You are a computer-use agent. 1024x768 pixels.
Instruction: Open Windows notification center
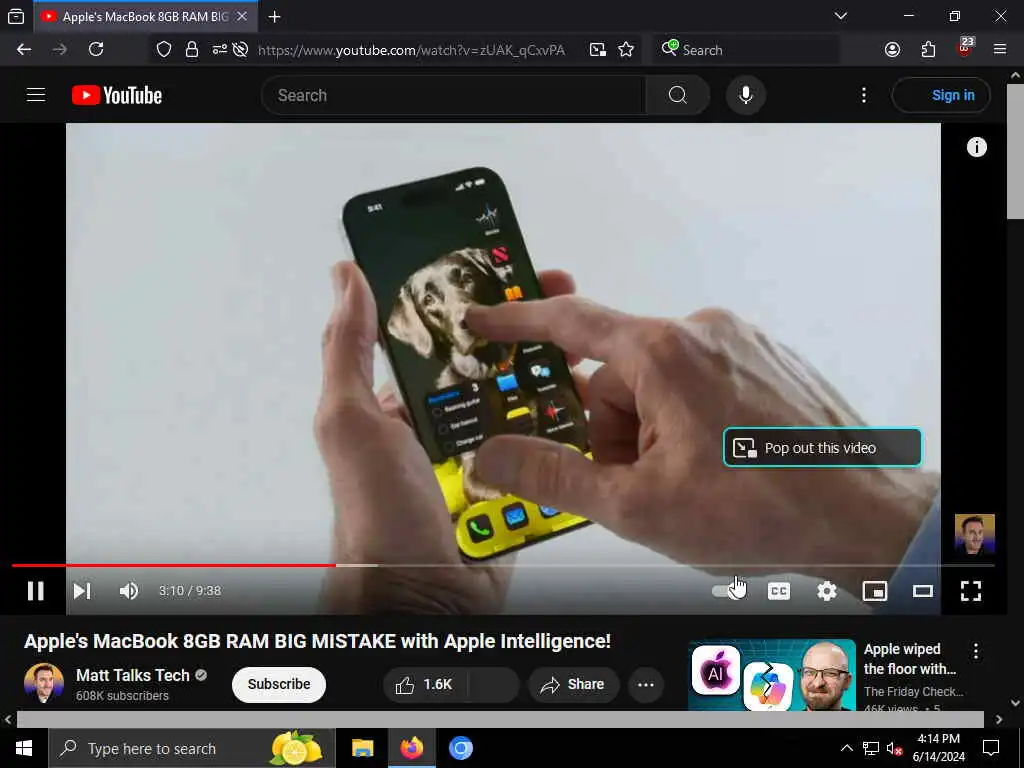[x=991, y=748]
